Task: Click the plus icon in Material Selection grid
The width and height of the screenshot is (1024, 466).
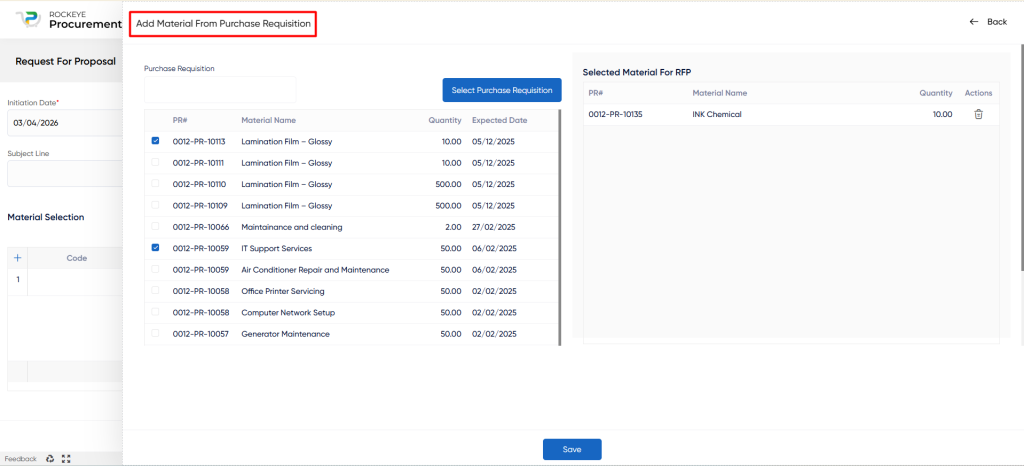Action: [x=17, y=258]
